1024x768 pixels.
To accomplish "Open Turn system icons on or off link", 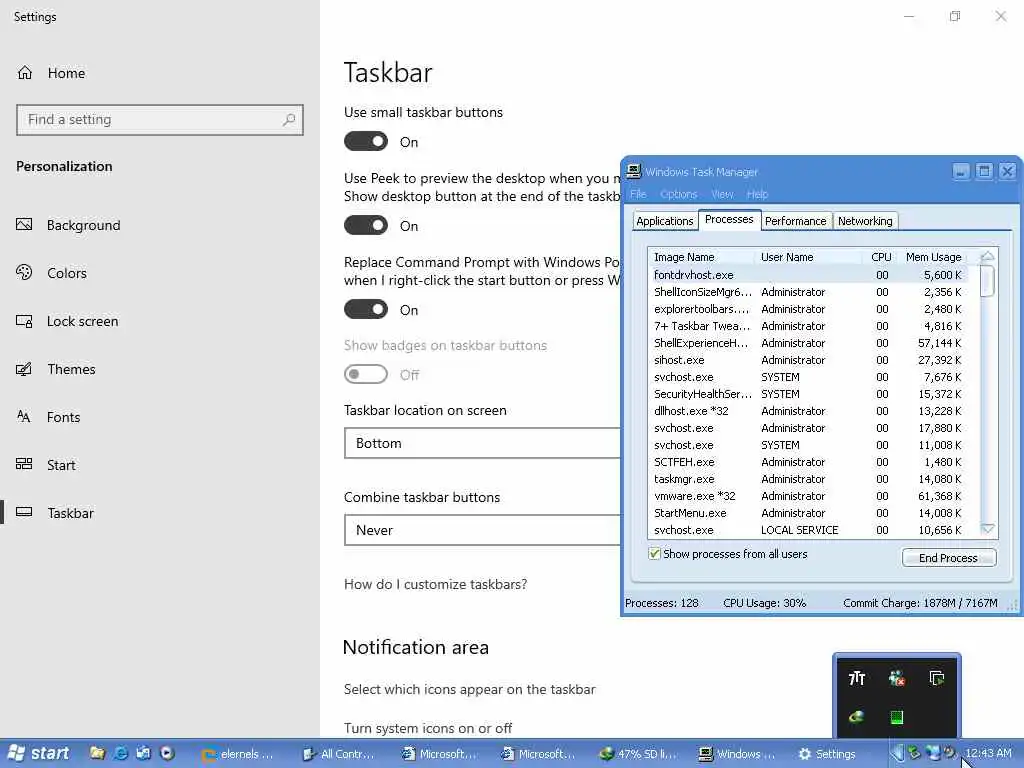I will (x=427, y=728).
